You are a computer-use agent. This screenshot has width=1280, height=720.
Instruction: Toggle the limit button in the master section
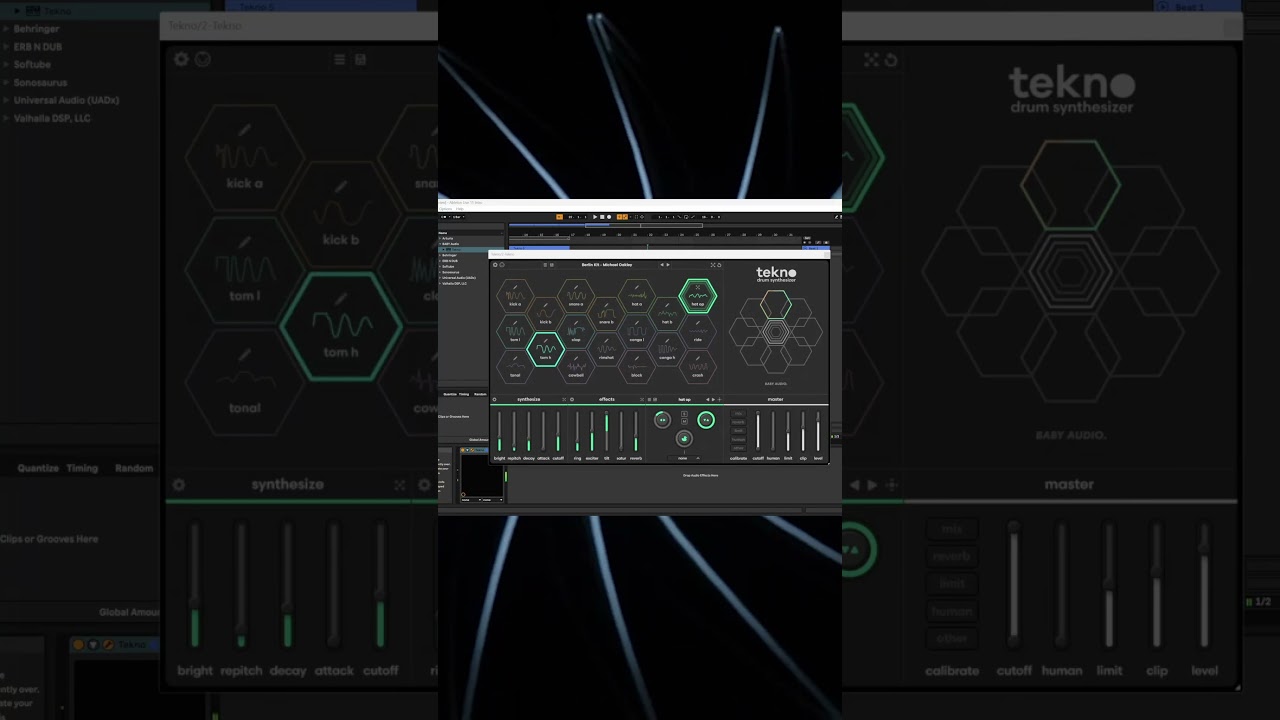coord(739,431)
